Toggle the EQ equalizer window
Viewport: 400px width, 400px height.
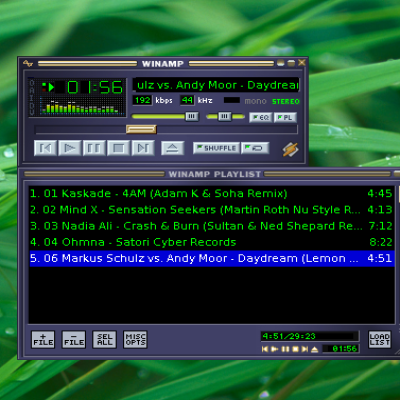[x=261, y=117]
